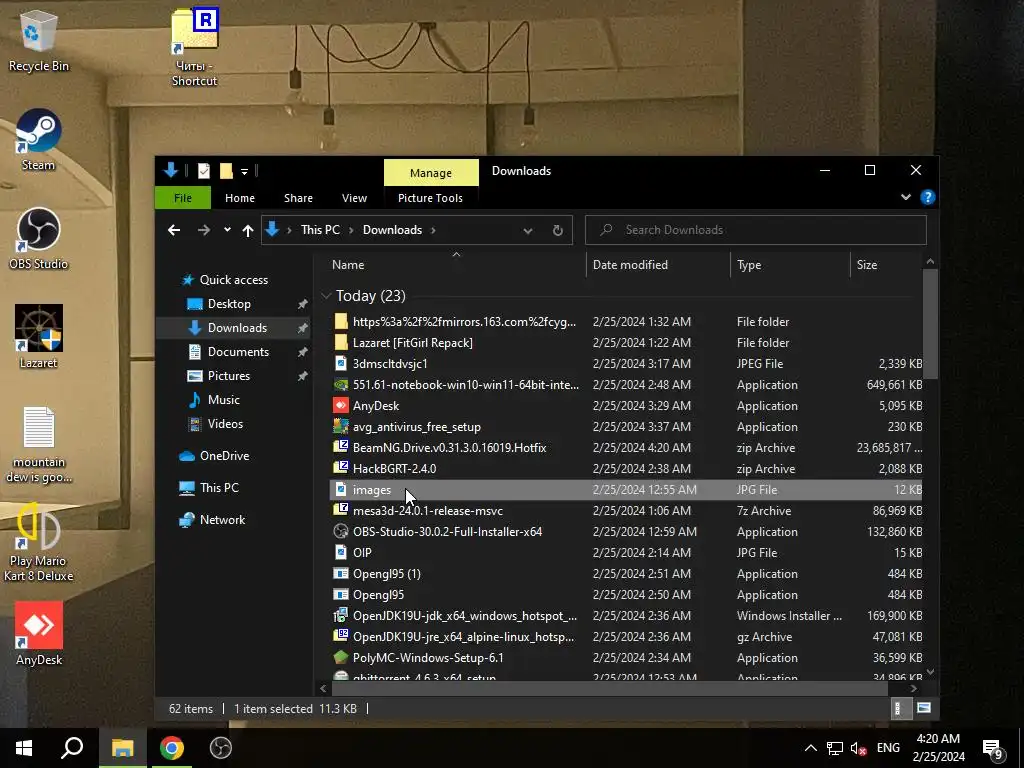Expand the This PC breadcrumb chevron
1024x768 pixels.
pos(351,230)
